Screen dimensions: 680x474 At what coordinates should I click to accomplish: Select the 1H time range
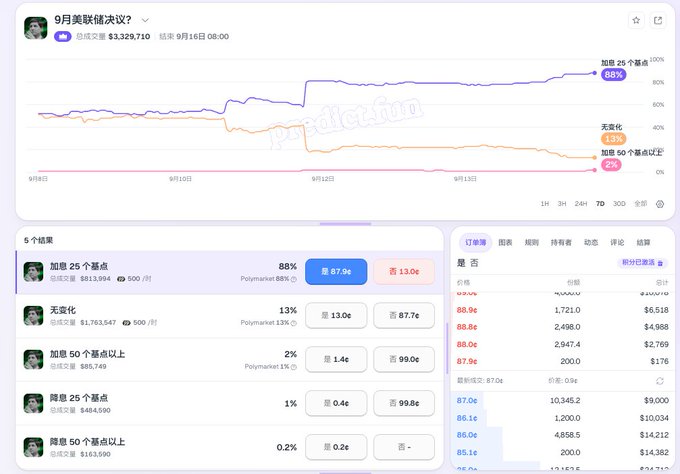(545, 204)
